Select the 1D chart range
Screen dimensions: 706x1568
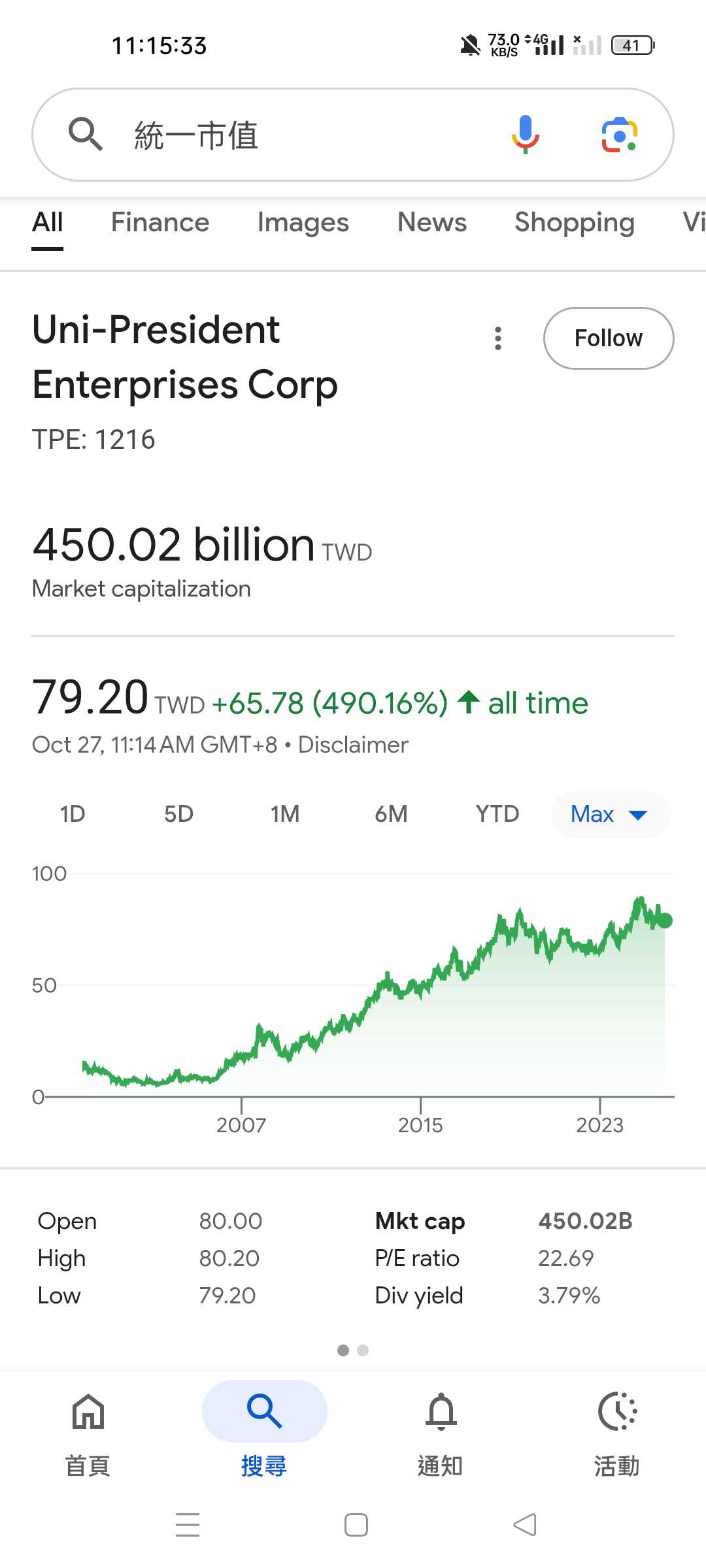pyautogui.click(x=73, y=814)
